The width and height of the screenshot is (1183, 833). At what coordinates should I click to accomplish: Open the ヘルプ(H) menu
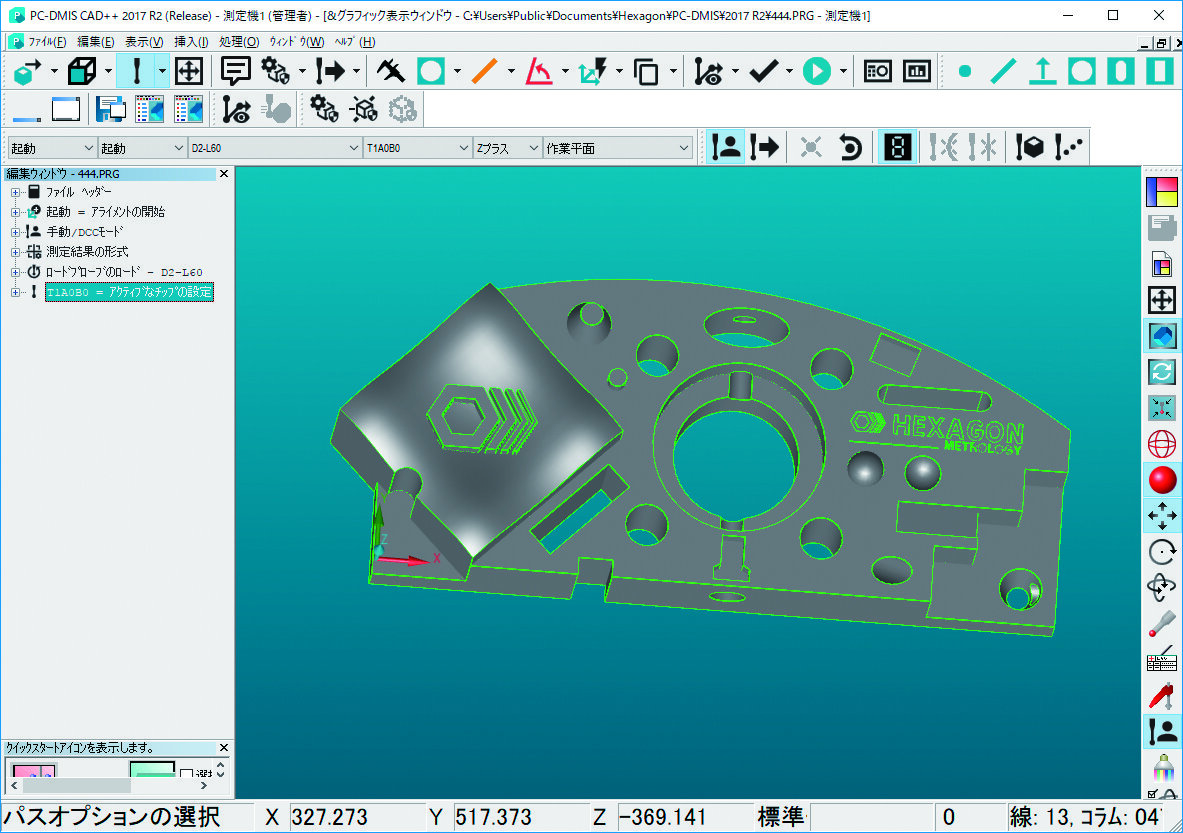click(x=355, y=41)
